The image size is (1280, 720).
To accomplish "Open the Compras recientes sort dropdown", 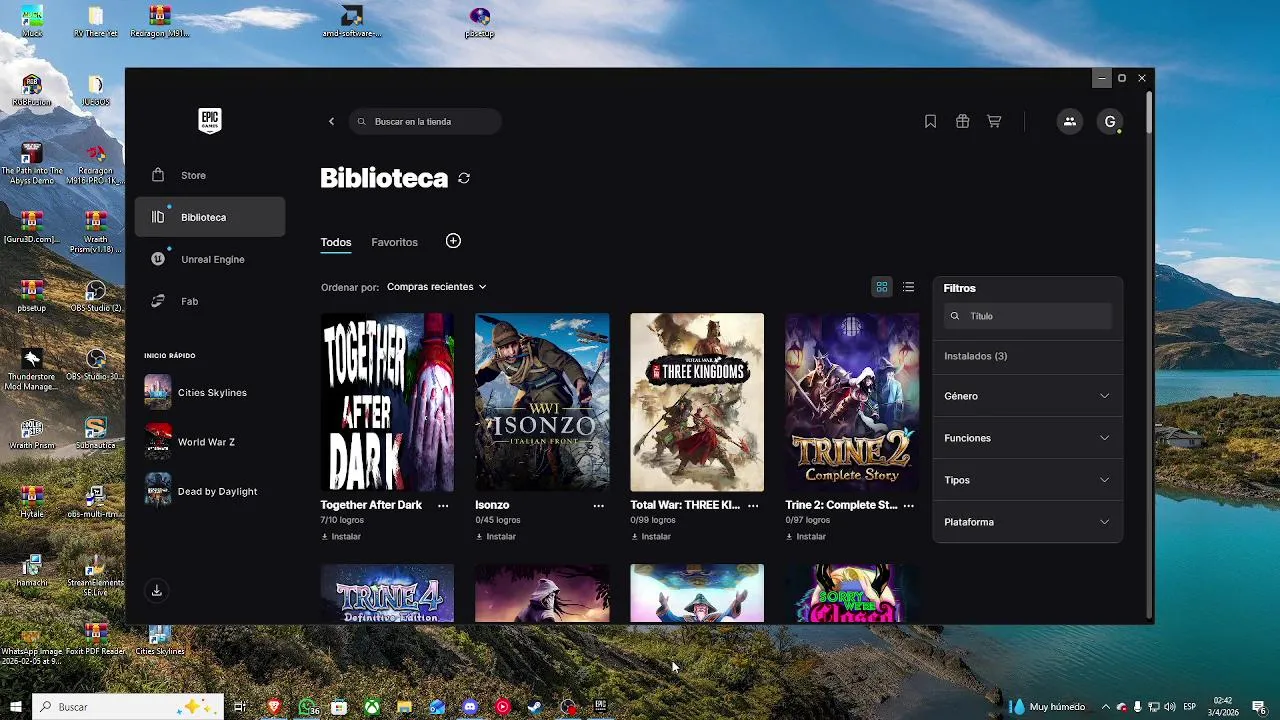I will tap(436, 287).
